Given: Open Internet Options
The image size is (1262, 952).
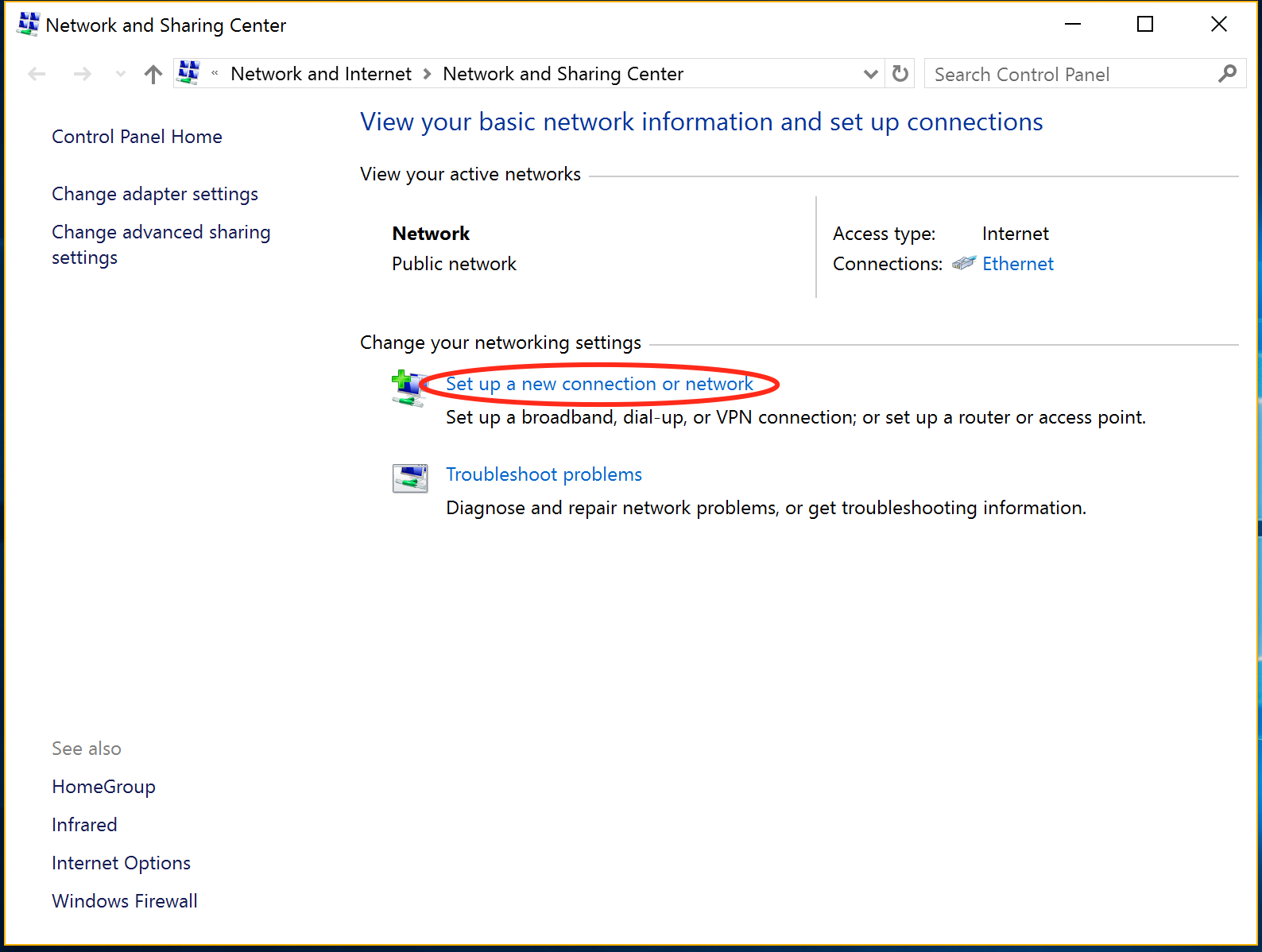Looking at the screenshot, I should [121, 863].
